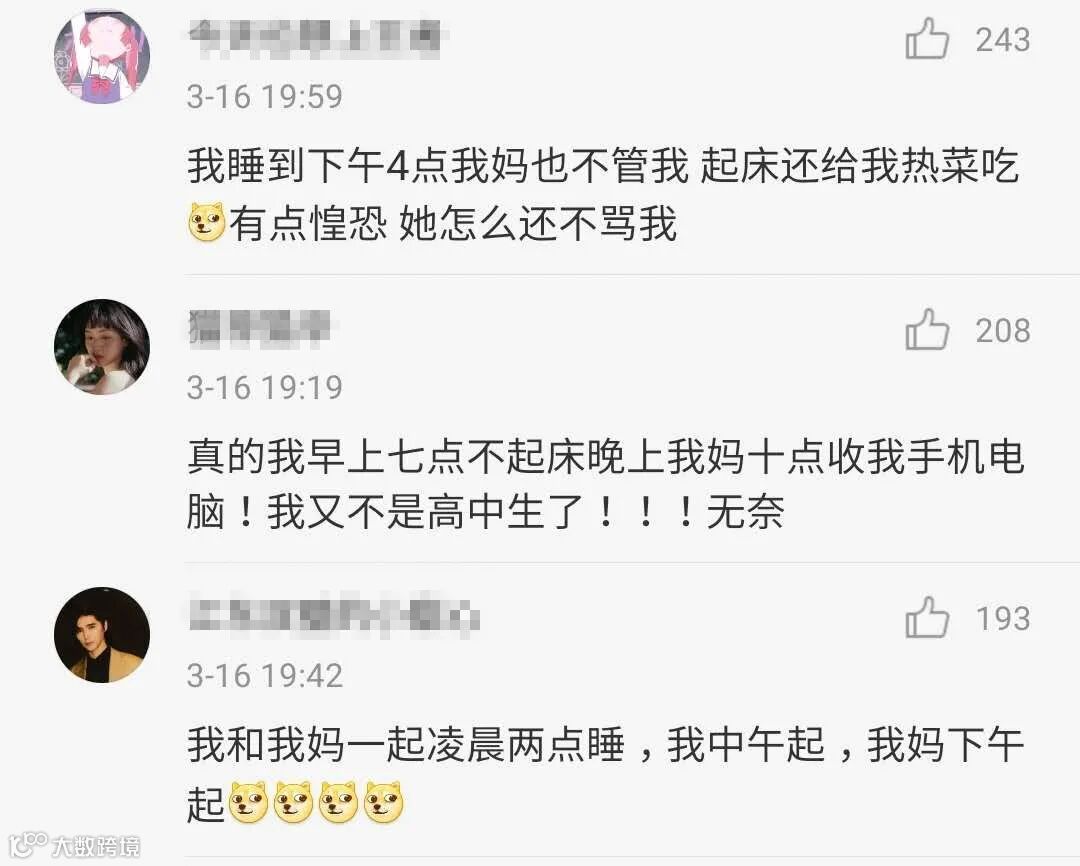The width and height of the screenshot is (1080, 866).
Task: Open the pink anime avatar profile
Action: 102,56
